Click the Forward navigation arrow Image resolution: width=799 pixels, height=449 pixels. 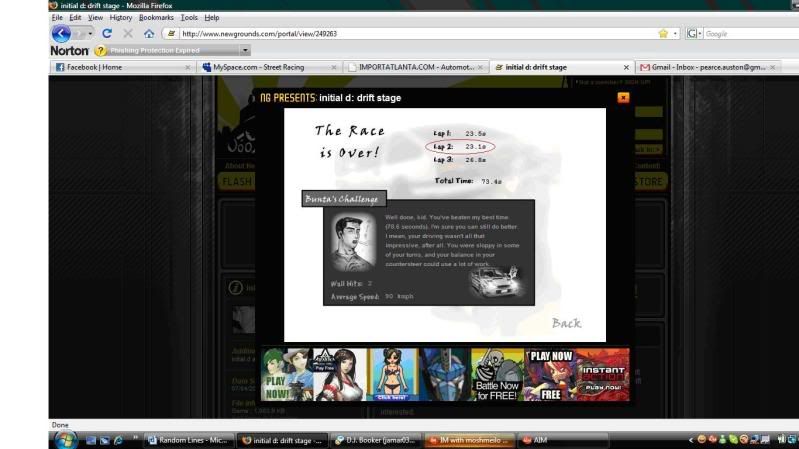click(x=79, y=34)
